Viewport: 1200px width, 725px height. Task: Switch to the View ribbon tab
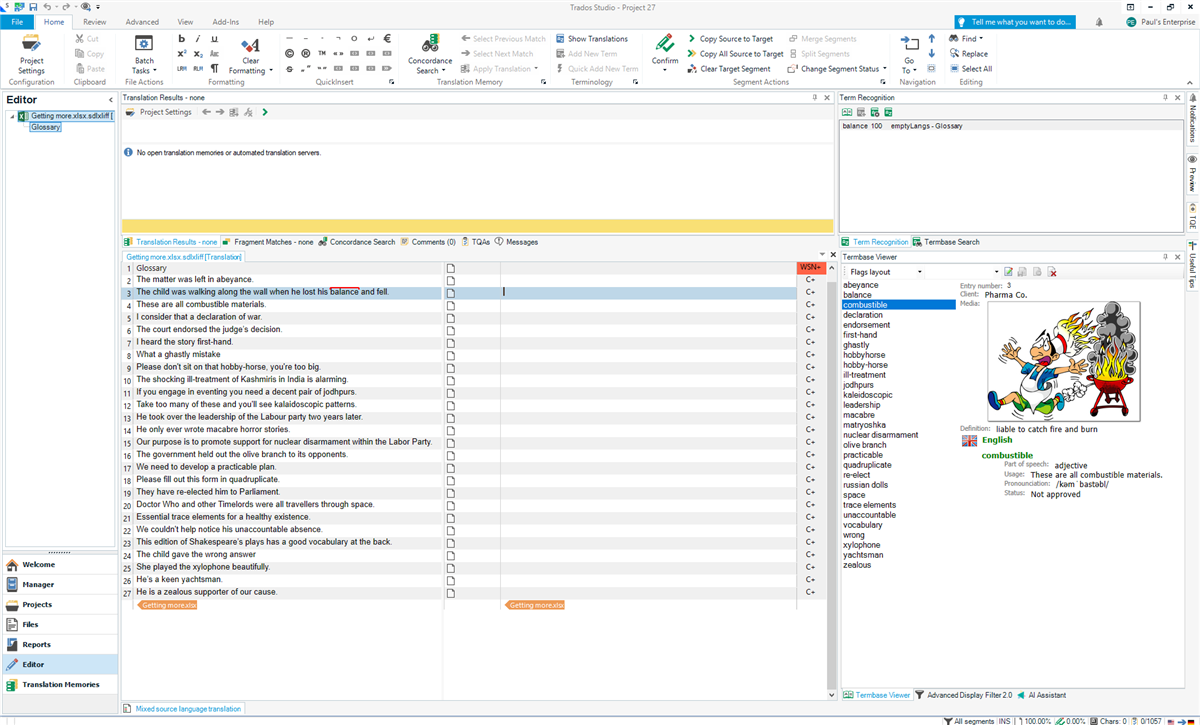185,22
